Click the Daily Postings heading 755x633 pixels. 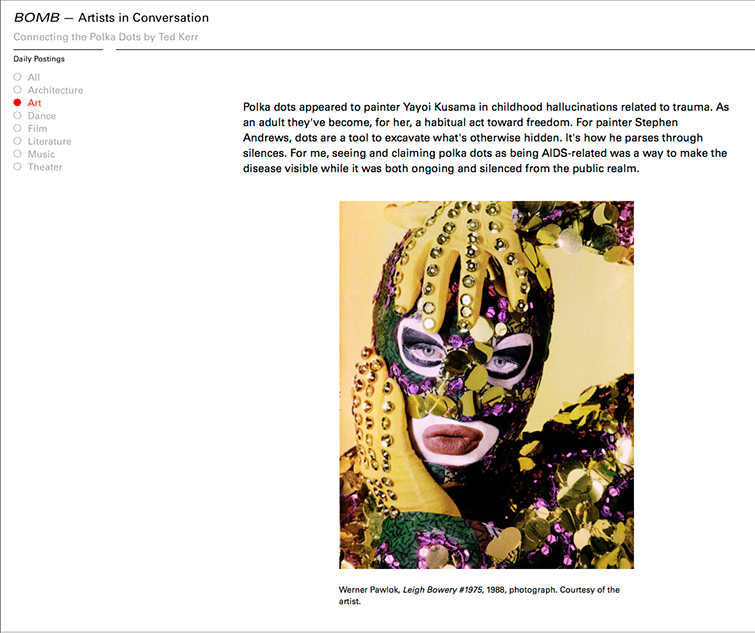click(x=39, y=59)
